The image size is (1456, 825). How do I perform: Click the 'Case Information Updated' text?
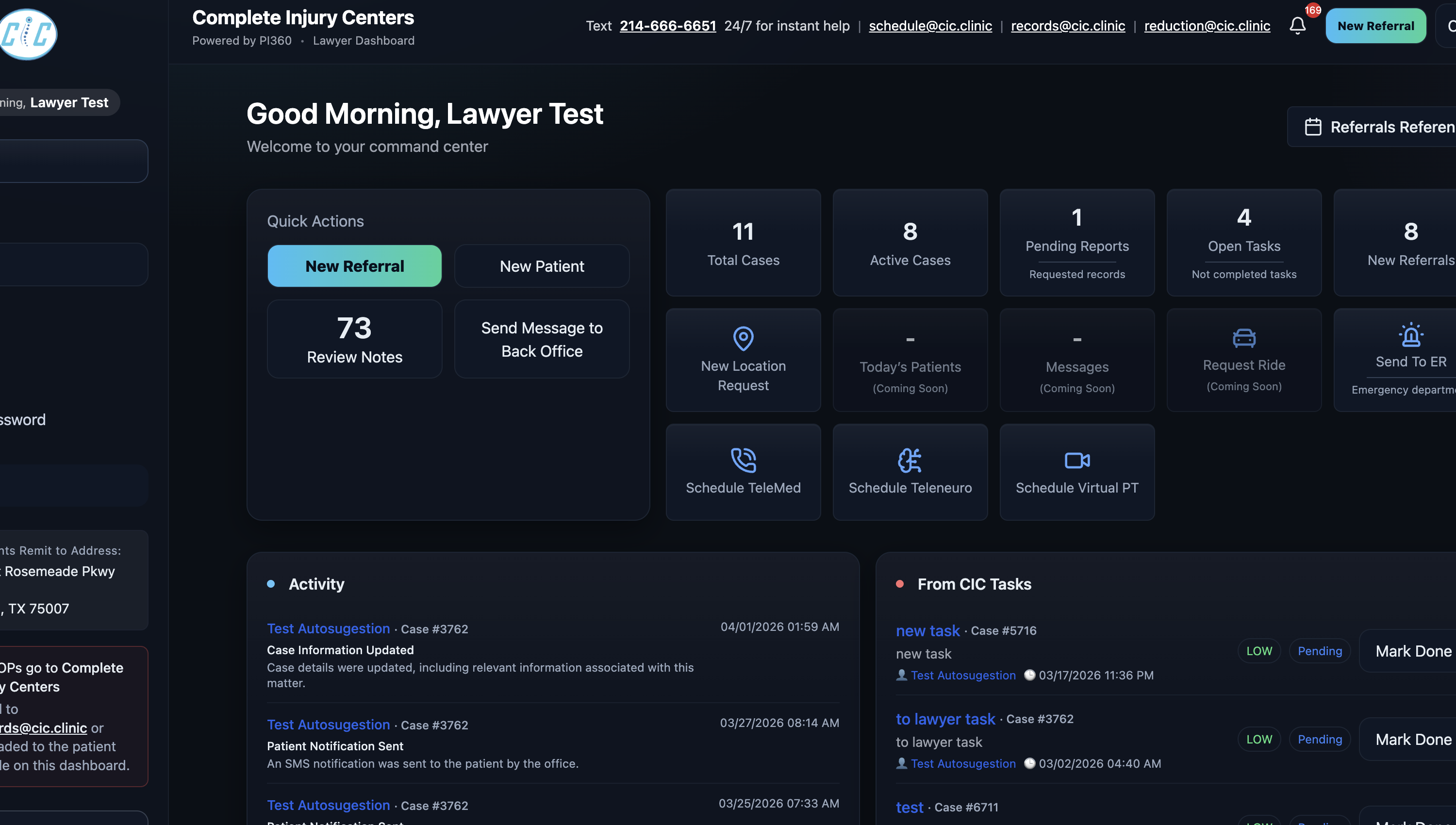(340, 649)
